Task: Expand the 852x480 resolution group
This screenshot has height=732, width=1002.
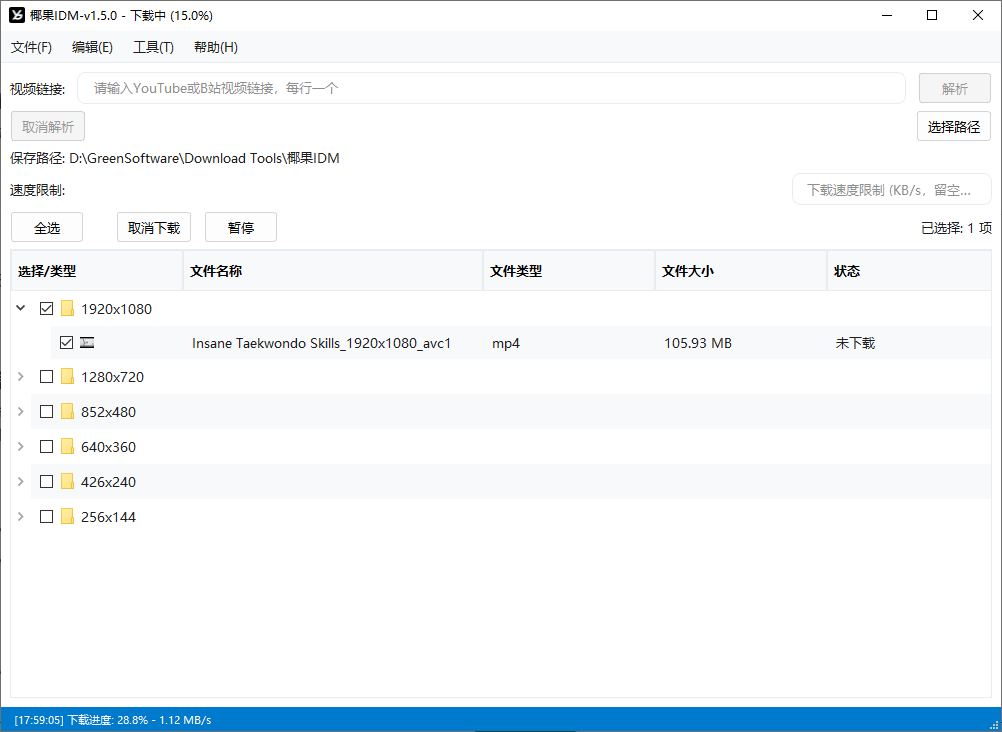Action: coord(21,412)
